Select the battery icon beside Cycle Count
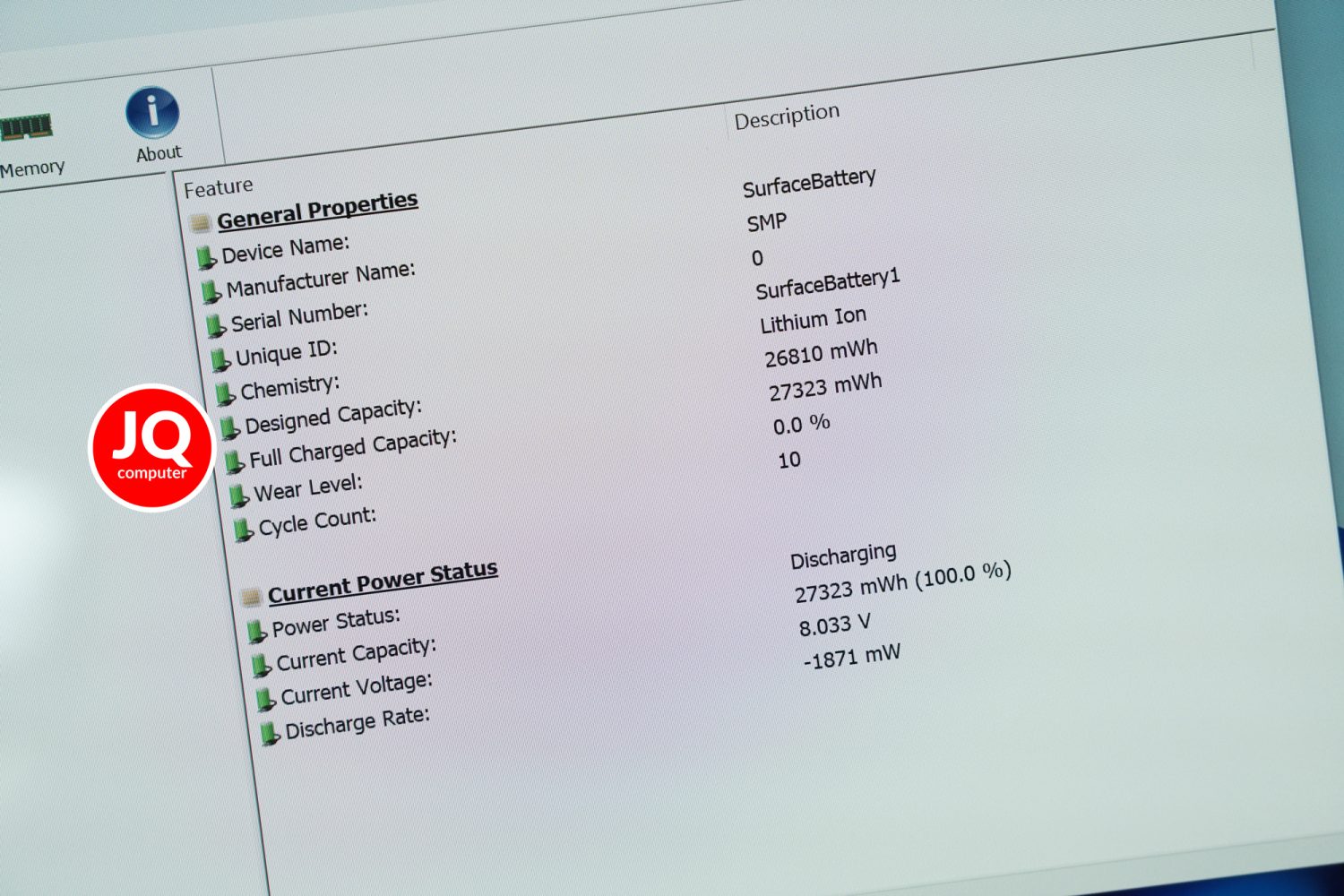The height and width of the screenshot is (896, 1344). click(x=243, y=530)
